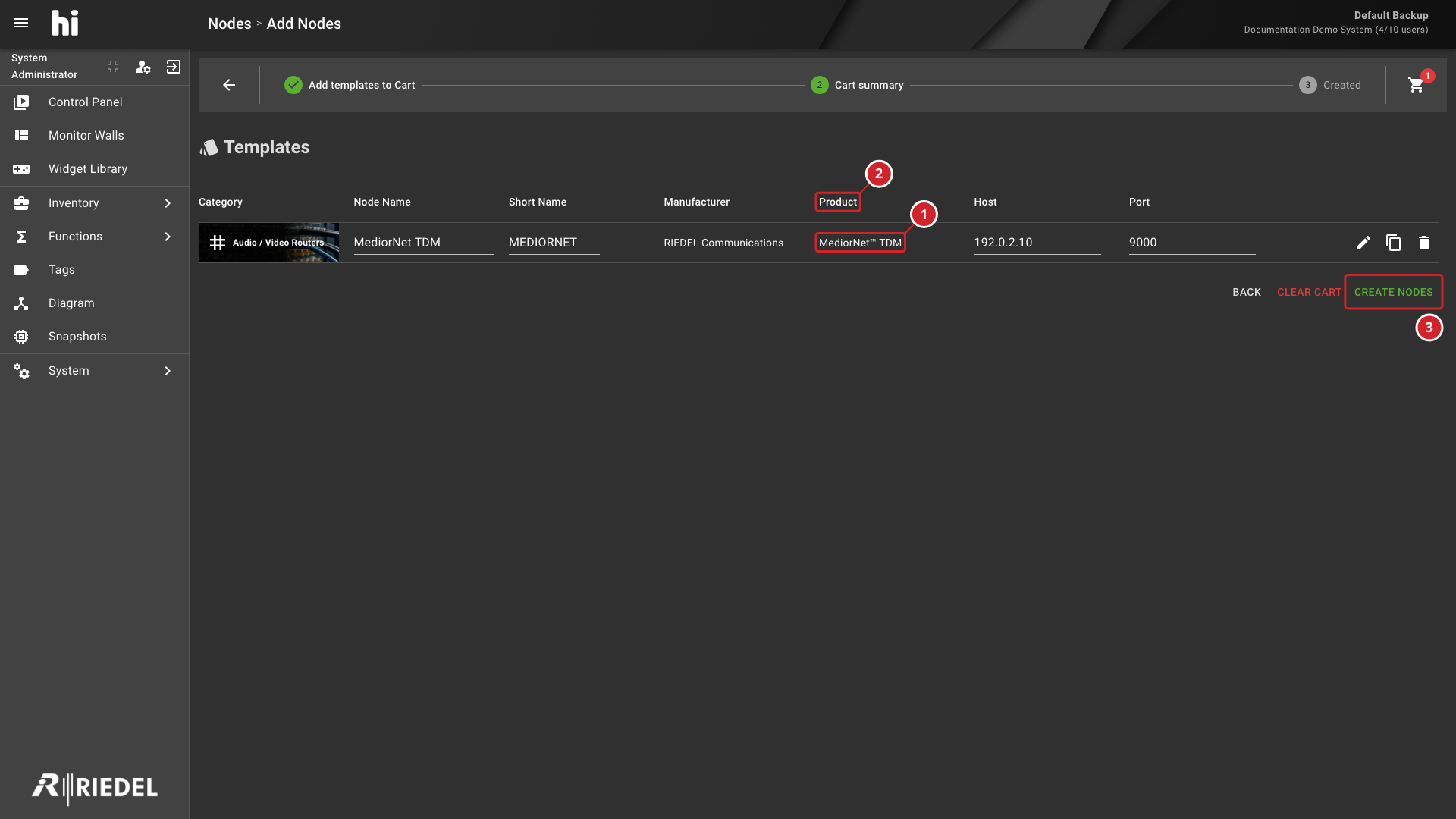Edit the Host field 192.0.2.10
1456x819 pixels.
(1037, 243)
